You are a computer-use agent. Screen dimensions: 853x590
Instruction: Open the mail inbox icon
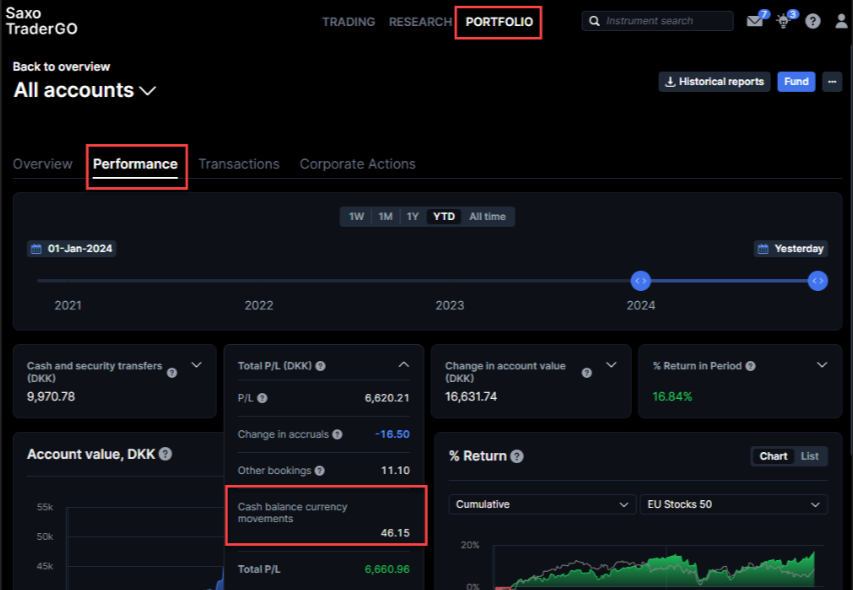coord(754,21)
